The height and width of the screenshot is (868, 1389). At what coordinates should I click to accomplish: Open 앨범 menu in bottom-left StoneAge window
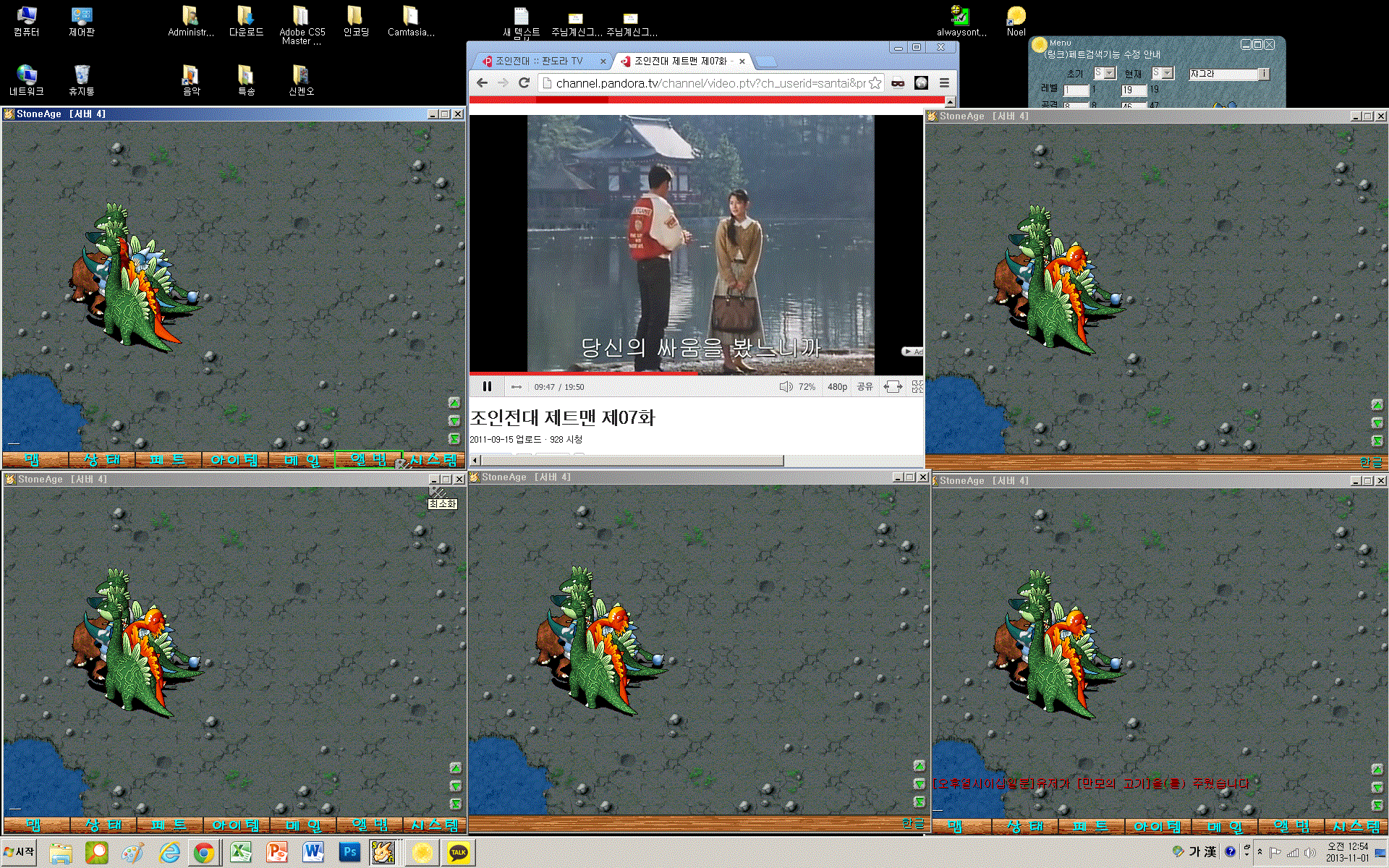[370, 825]
